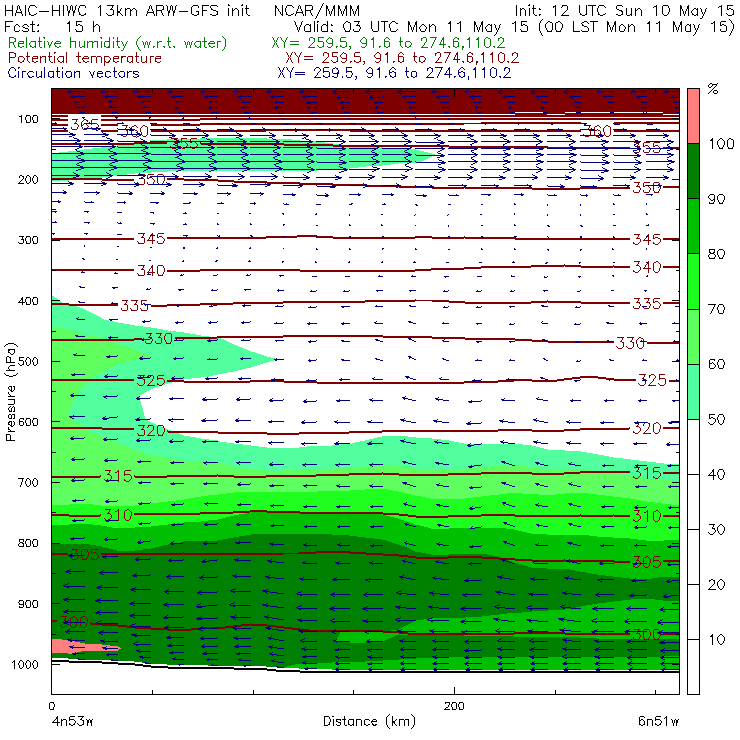The height and width of the screenshot is (740, 740).
Task: Click the "4n53w" start location label
Action: (72, 721)
